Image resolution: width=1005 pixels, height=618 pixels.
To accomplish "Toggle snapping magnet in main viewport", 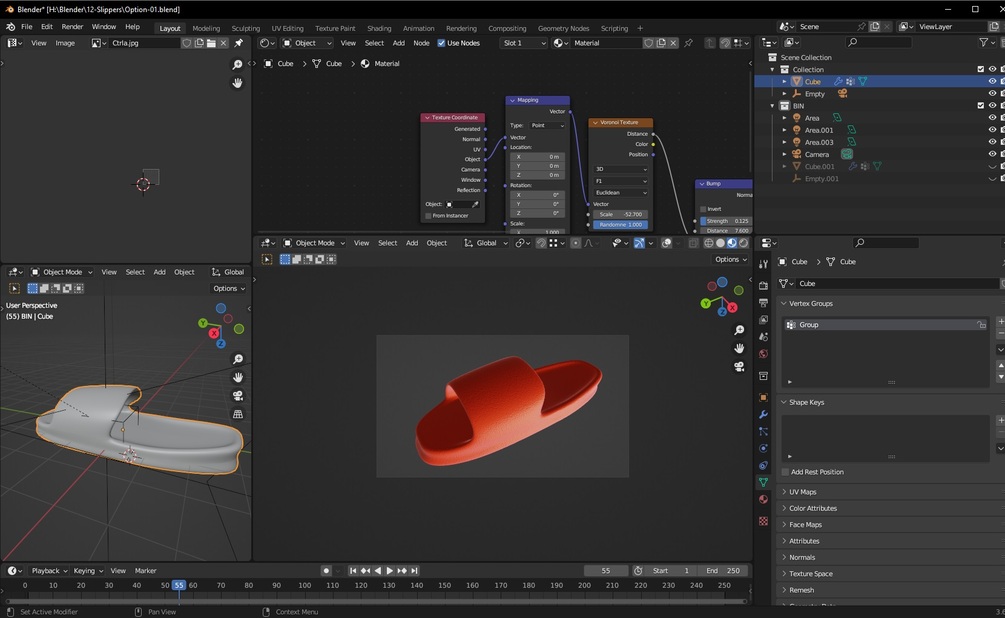I will [x=541, y=243].
